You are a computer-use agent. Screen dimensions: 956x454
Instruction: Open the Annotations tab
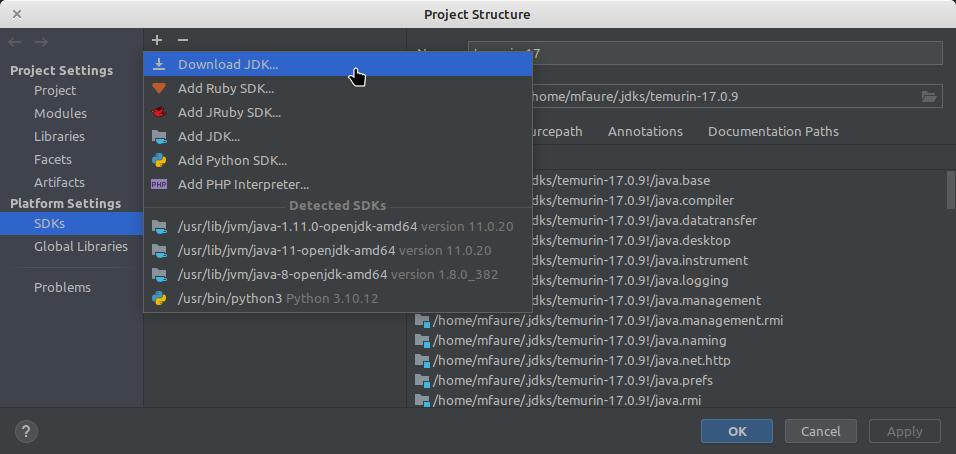(645, 131)
